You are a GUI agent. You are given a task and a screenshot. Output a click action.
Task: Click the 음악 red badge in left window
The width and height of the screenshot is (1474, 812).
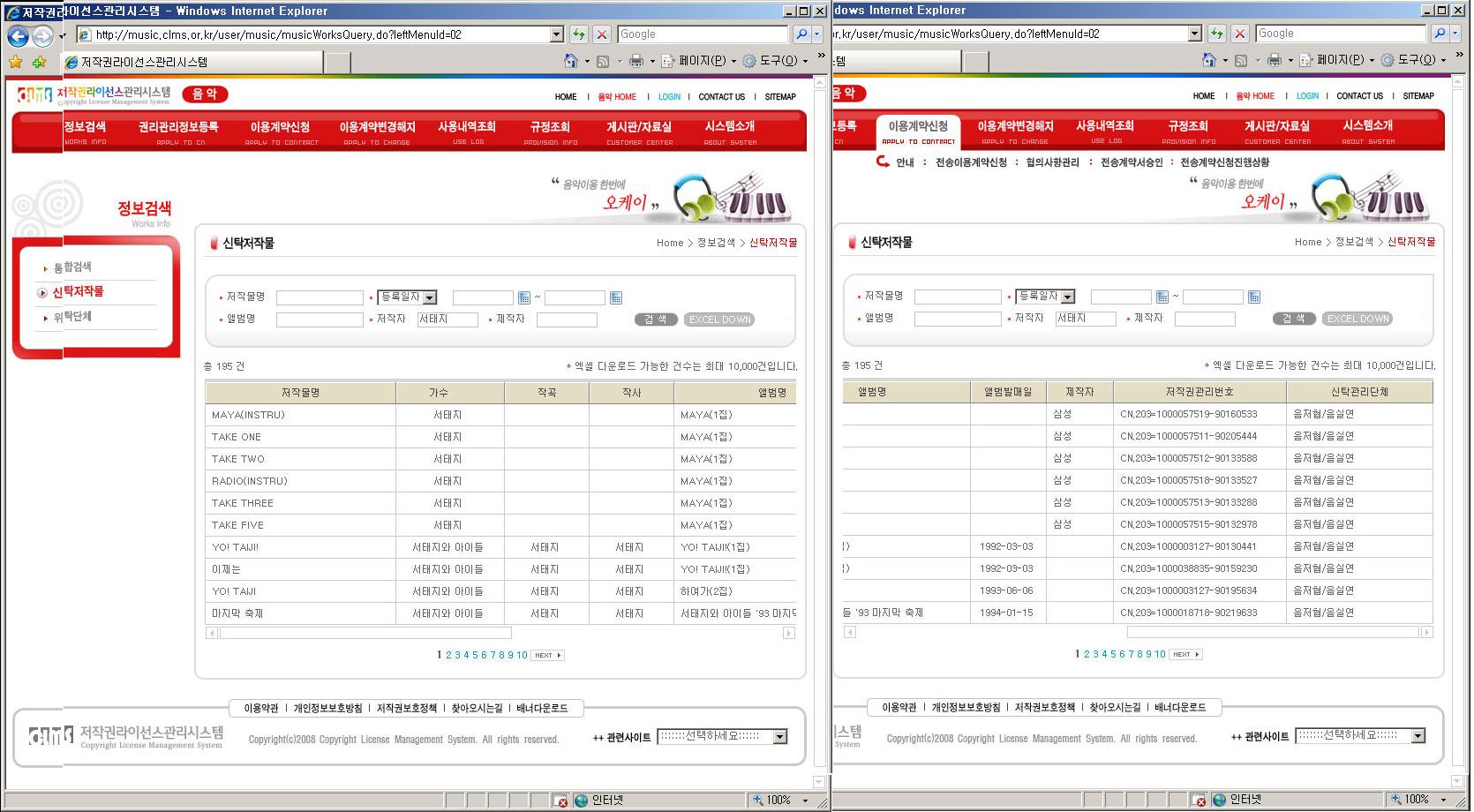coord(205,94)
